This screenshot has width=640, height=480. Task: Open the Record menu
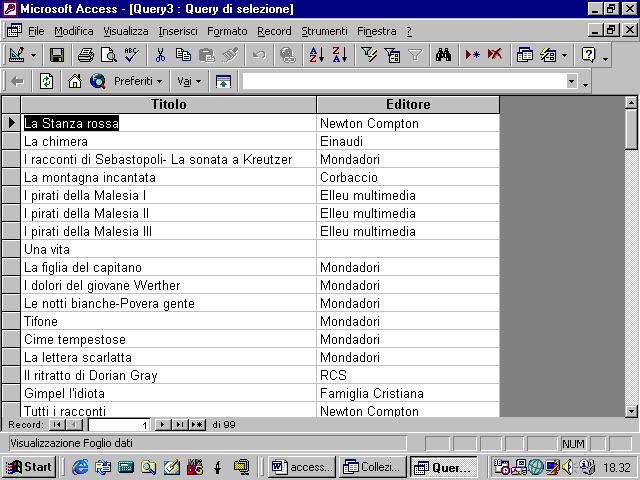pos(274,31)
